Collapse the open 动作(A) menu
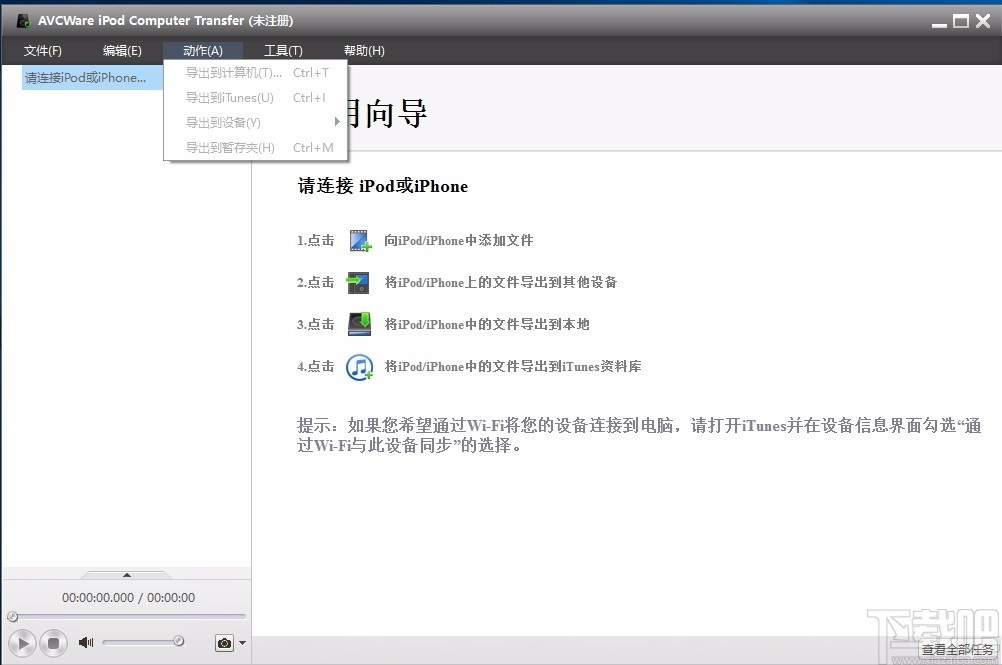Image resolution: width=1002 pixels, height=665 pixels. coord(203,50)
